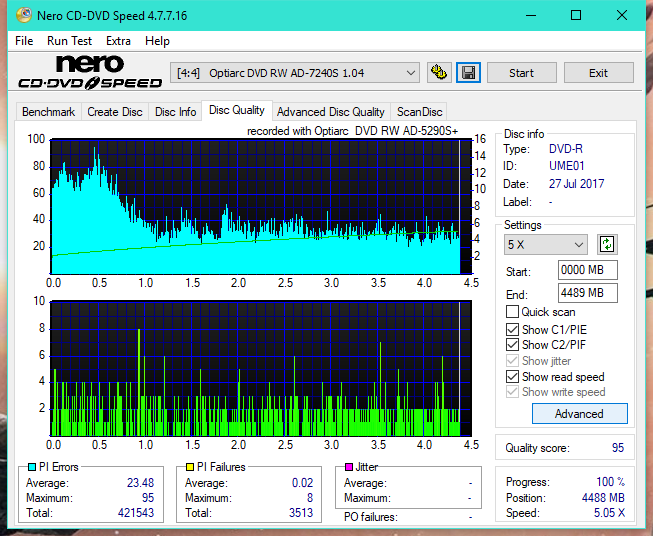Click PI Errors total value 421543

136,513
